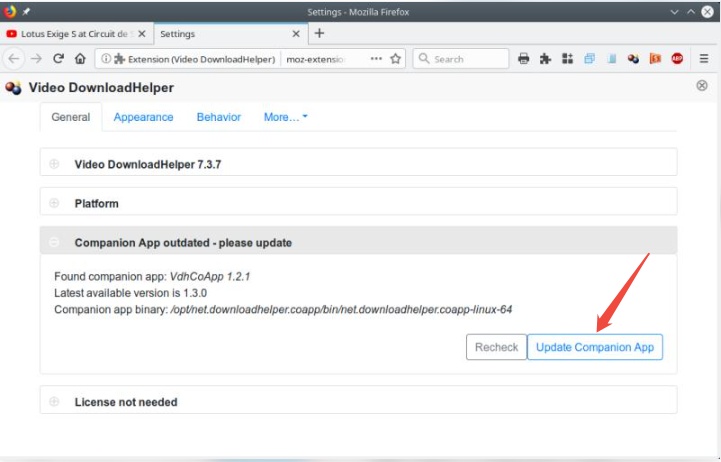Go forward with the forward arrow
Image resolution: width=721 pixels, height=462 pixels.
click(x=36, y=59)
